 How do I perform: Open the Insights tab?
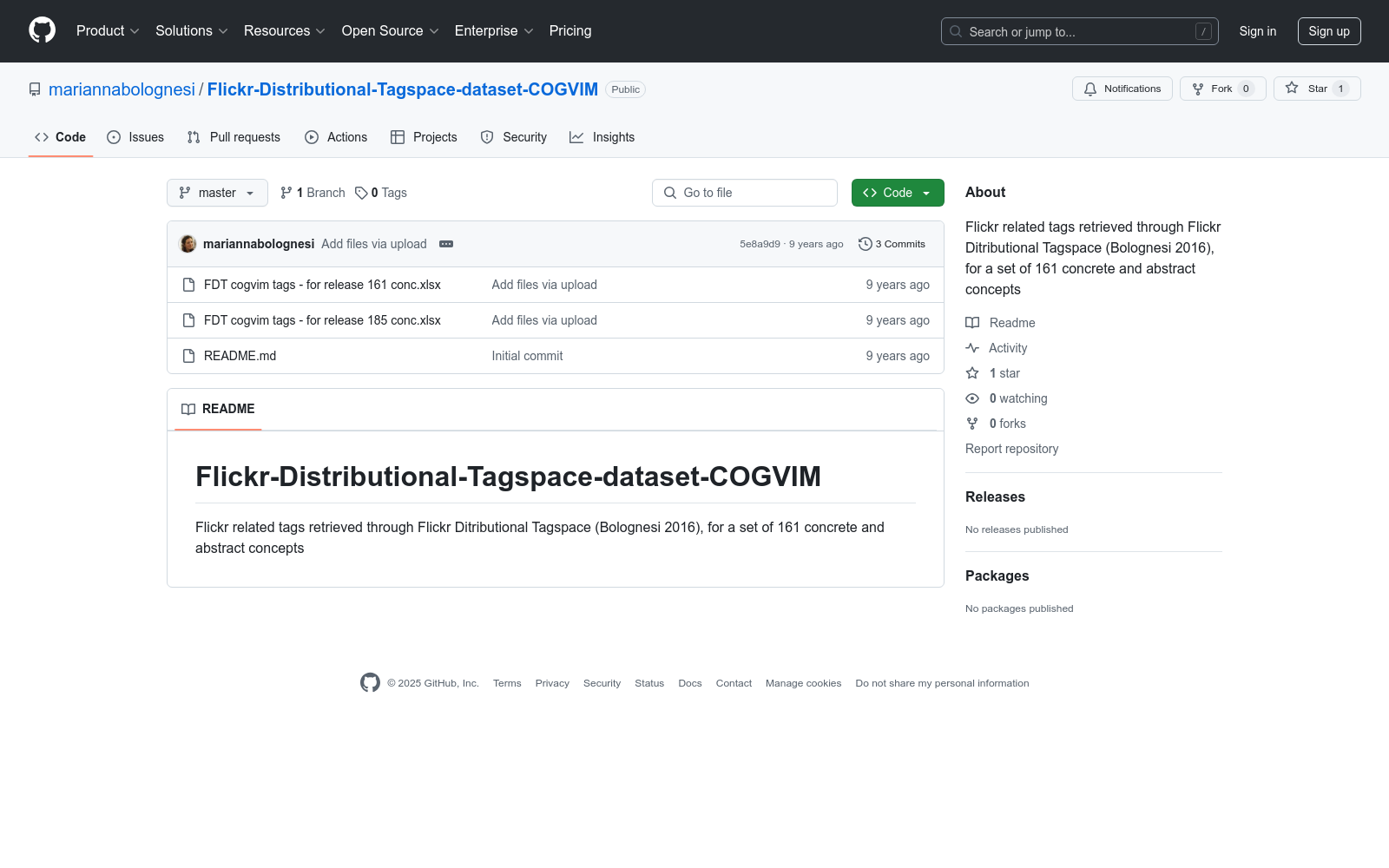pos(602,137)
